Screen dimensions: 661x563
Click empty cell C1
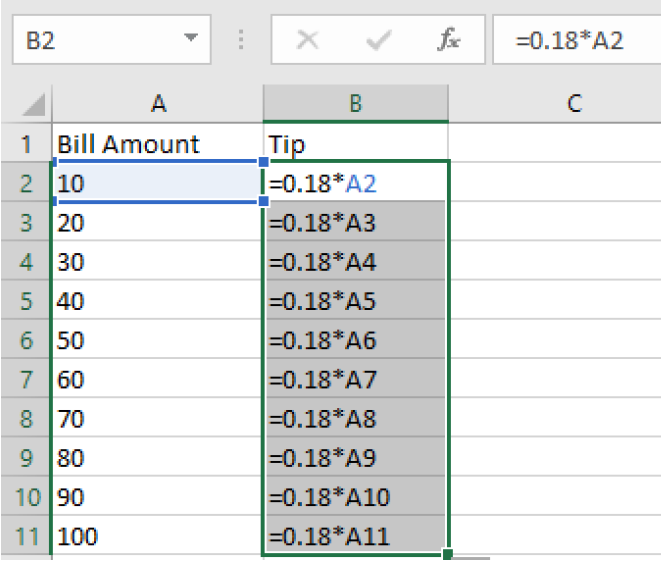tap(555, 143)
